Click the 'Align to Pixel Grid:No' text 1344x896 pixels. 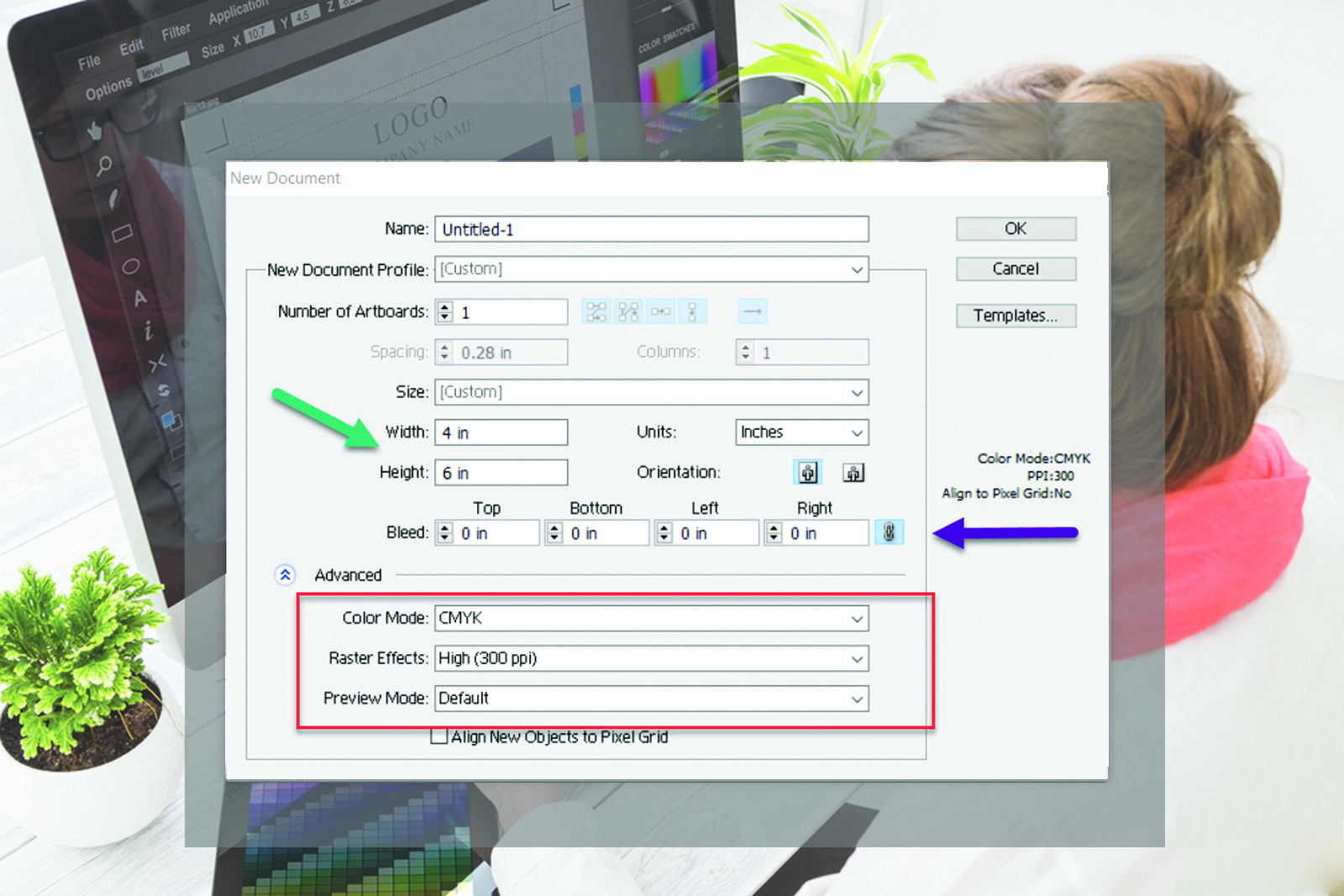pos(1006,494)
